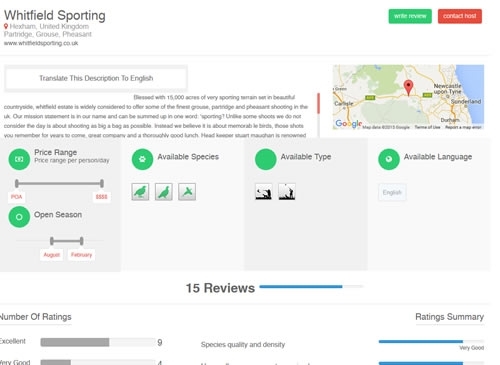The image size is (500, 365).
Task: Click the $$$$ price label
Action: 101,197
